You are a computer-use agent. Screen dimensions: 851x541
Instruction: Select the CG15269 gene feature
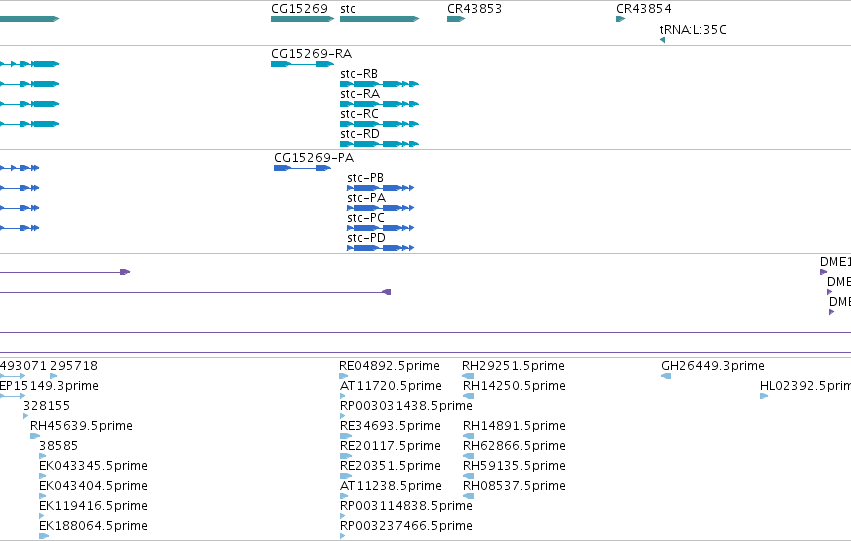pos(302,19)
